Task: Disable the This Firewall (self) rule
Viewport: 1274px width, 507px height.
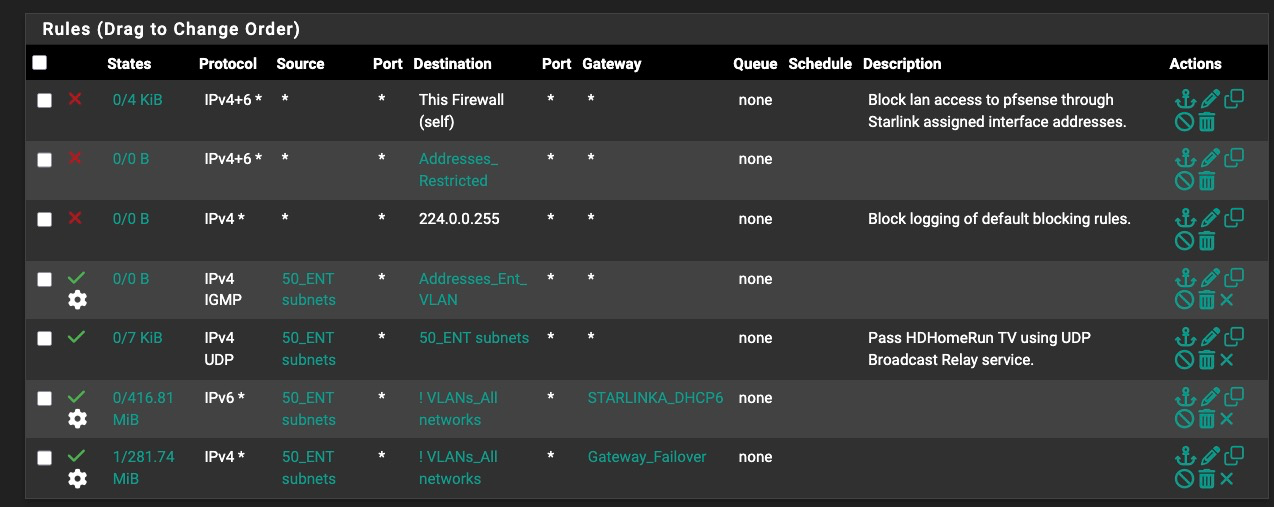Action: pyautogui.click(x=1185, y=122)
